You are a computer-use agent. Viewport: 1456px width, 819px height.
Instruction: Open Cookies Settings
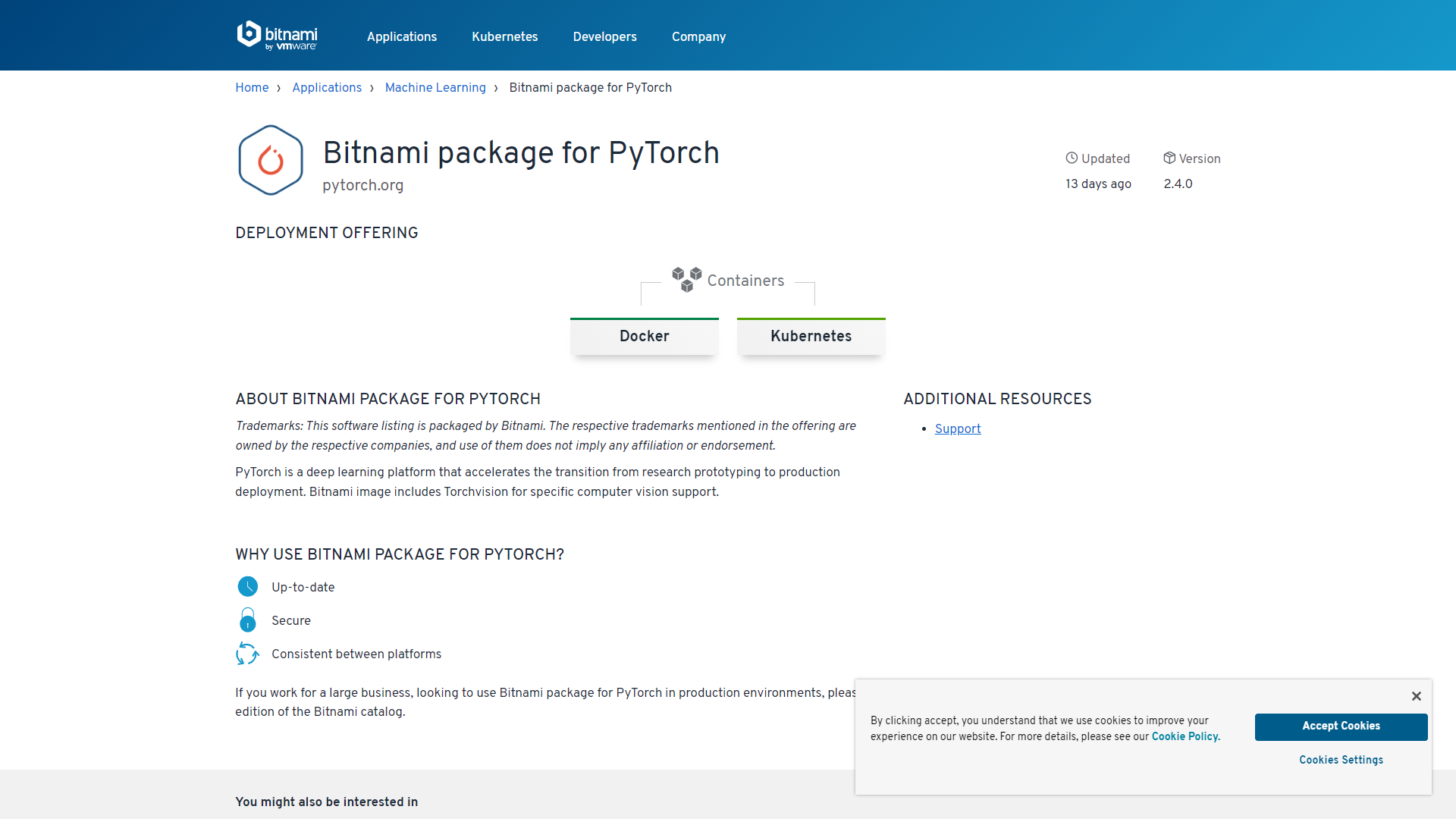tap(1341, 760)
